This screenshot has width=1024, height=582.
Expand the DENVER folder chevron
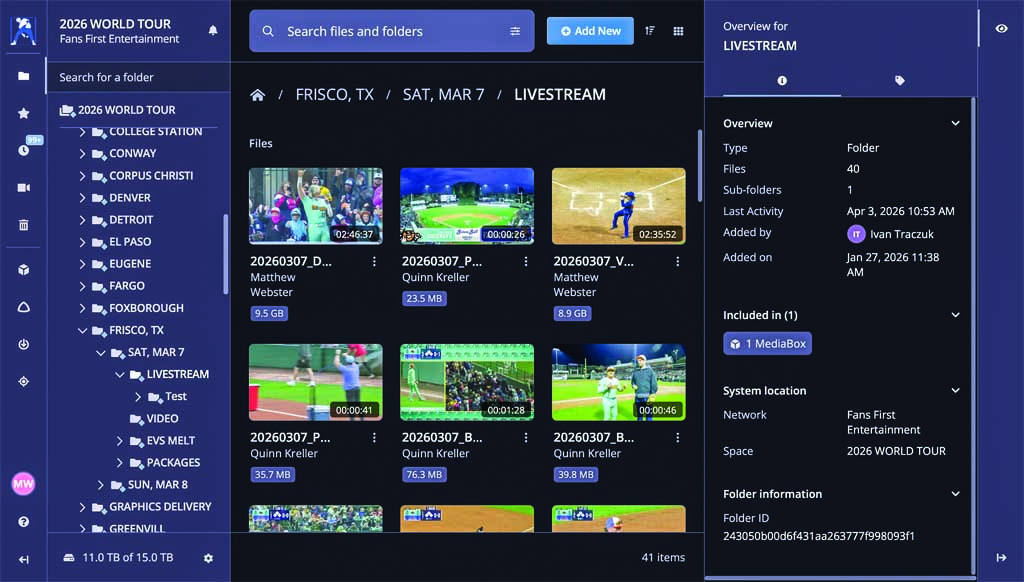click(82, 198)
